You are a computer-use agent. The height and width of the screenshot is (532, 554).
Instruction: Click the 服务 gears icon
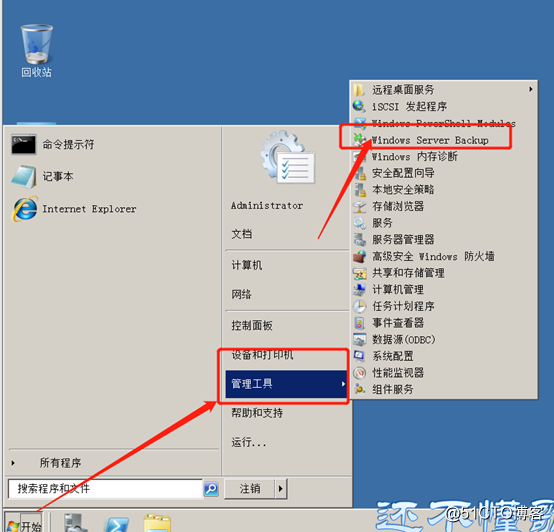[x=360, y=223]
